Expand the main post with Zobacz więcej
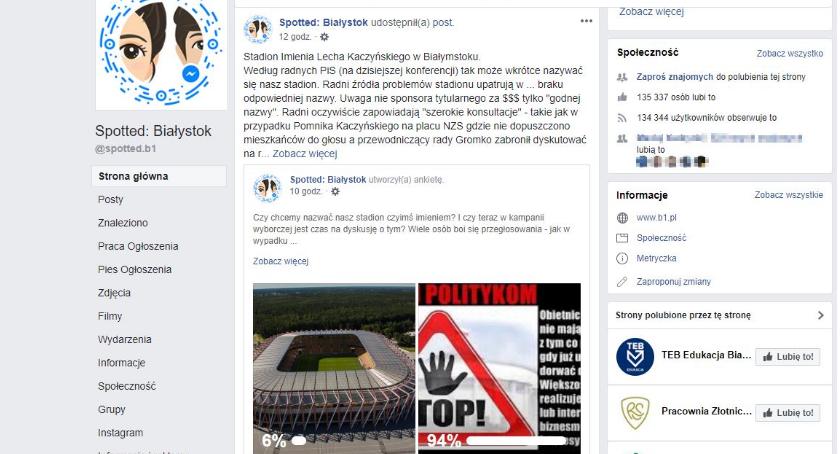The image size is (840, 454). click(305, 154)
